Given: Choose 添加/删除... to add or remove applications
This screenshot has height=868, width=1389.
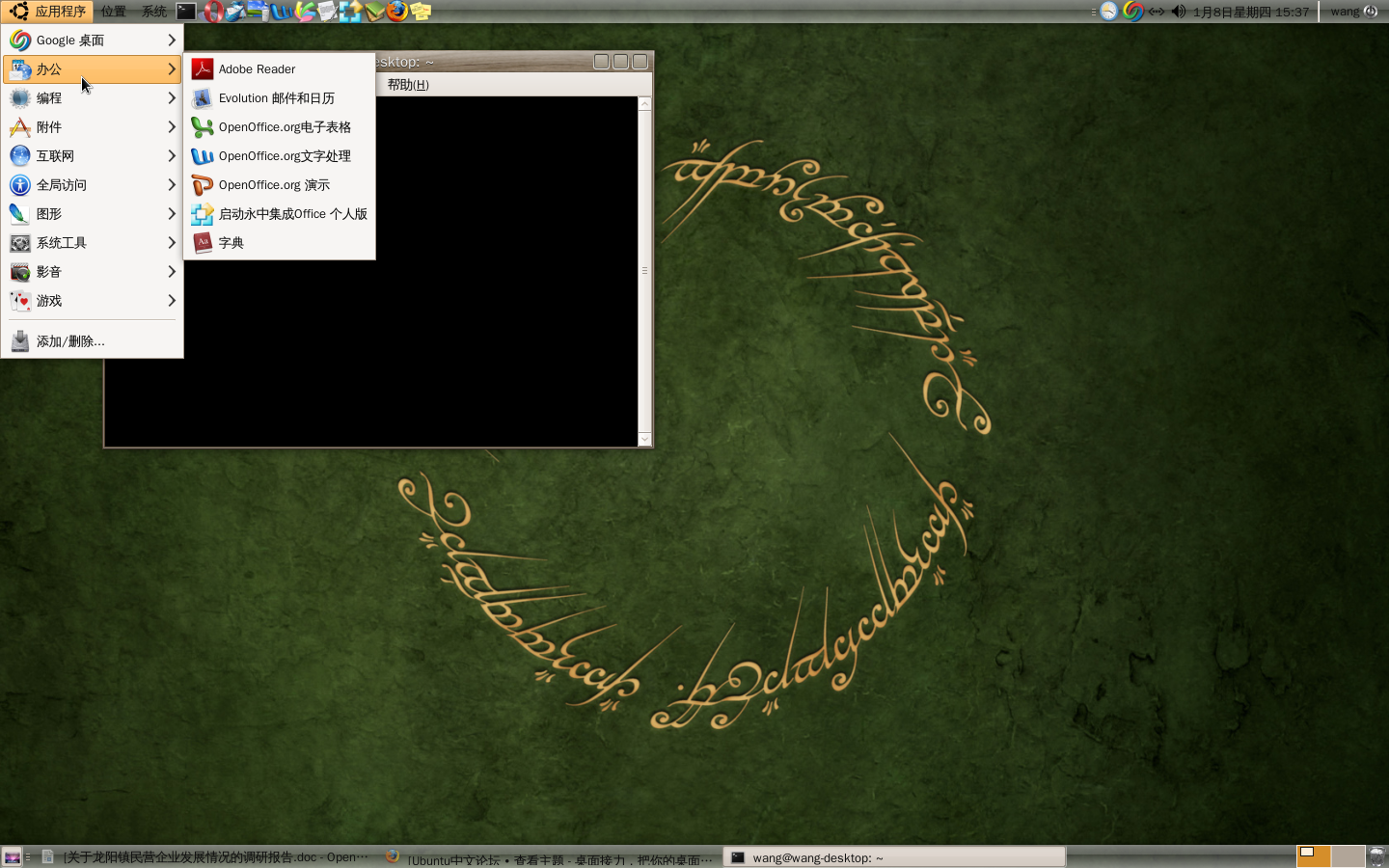Looking at the screenshot, I should click(x=93, y=341).
